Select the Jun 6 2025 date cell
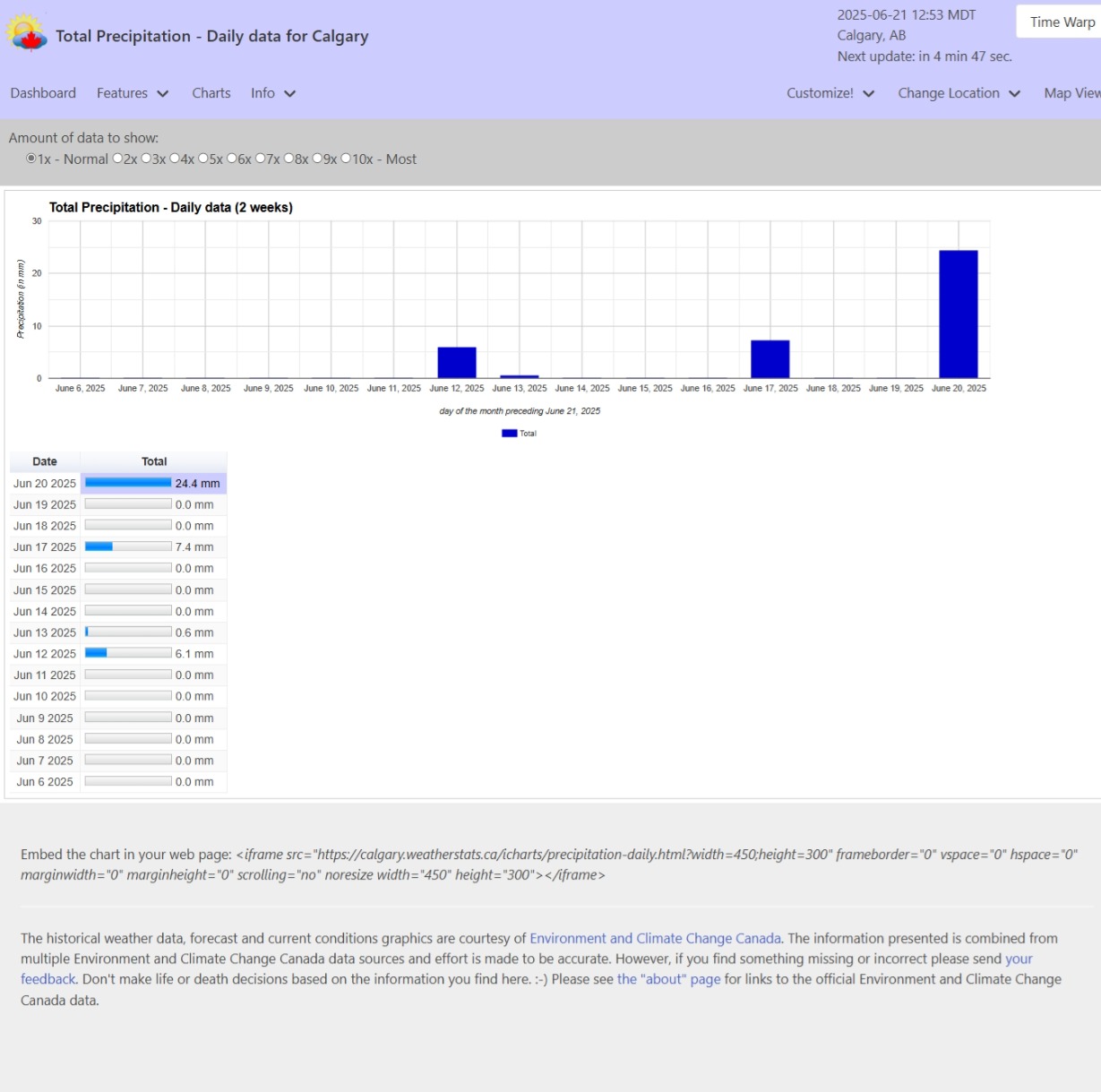The image size is (1101, 1092). [45, 782]
